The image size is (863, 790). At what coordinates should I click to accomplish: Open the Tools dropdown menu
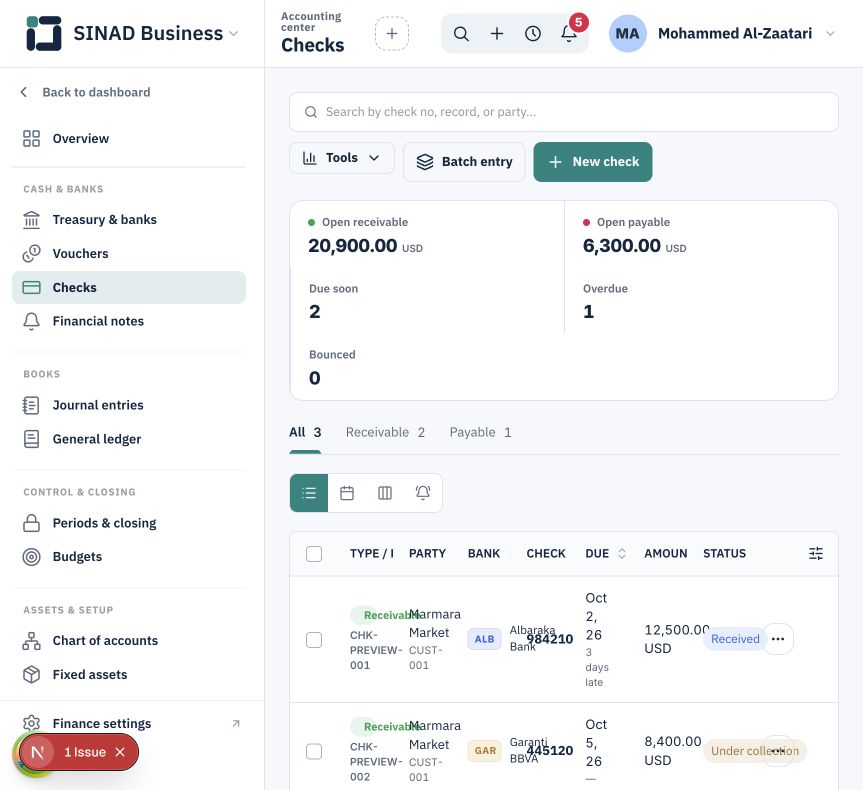(x=342, y=158)
